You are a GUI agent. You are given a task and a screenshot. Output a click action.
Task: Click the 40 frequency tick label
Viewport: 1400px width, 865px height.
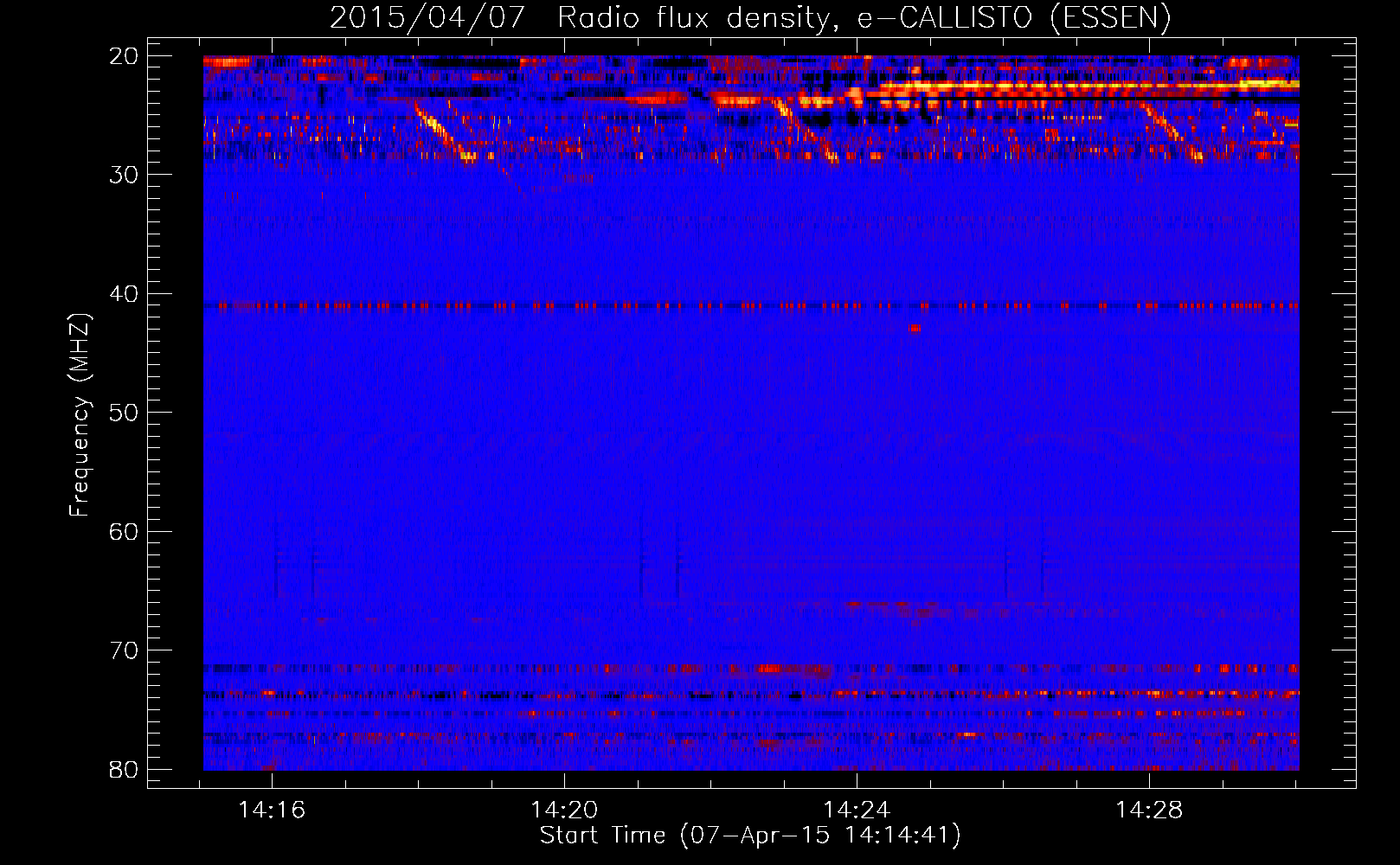pyautogui.click(x=124, y=294)
